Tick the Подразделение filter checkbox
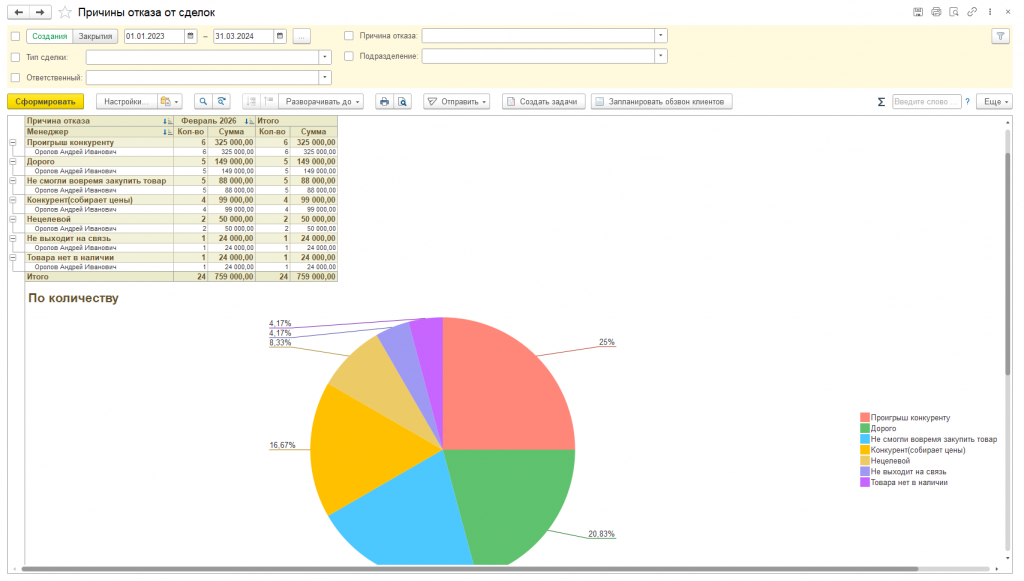This screenshot has width=1024, height=581. coord(349,56)
